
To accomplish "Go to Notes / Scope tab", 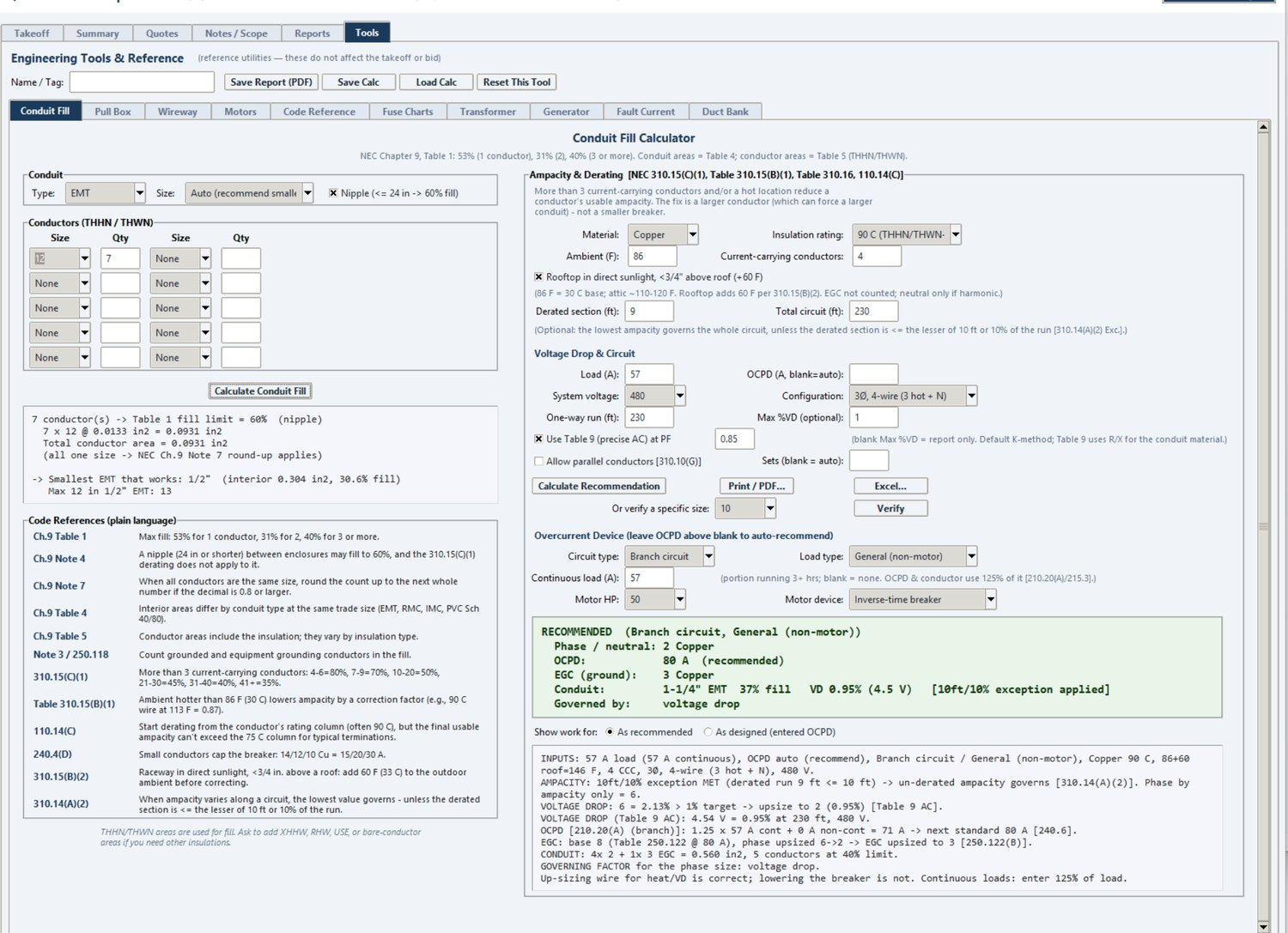I will pos(236,33).
